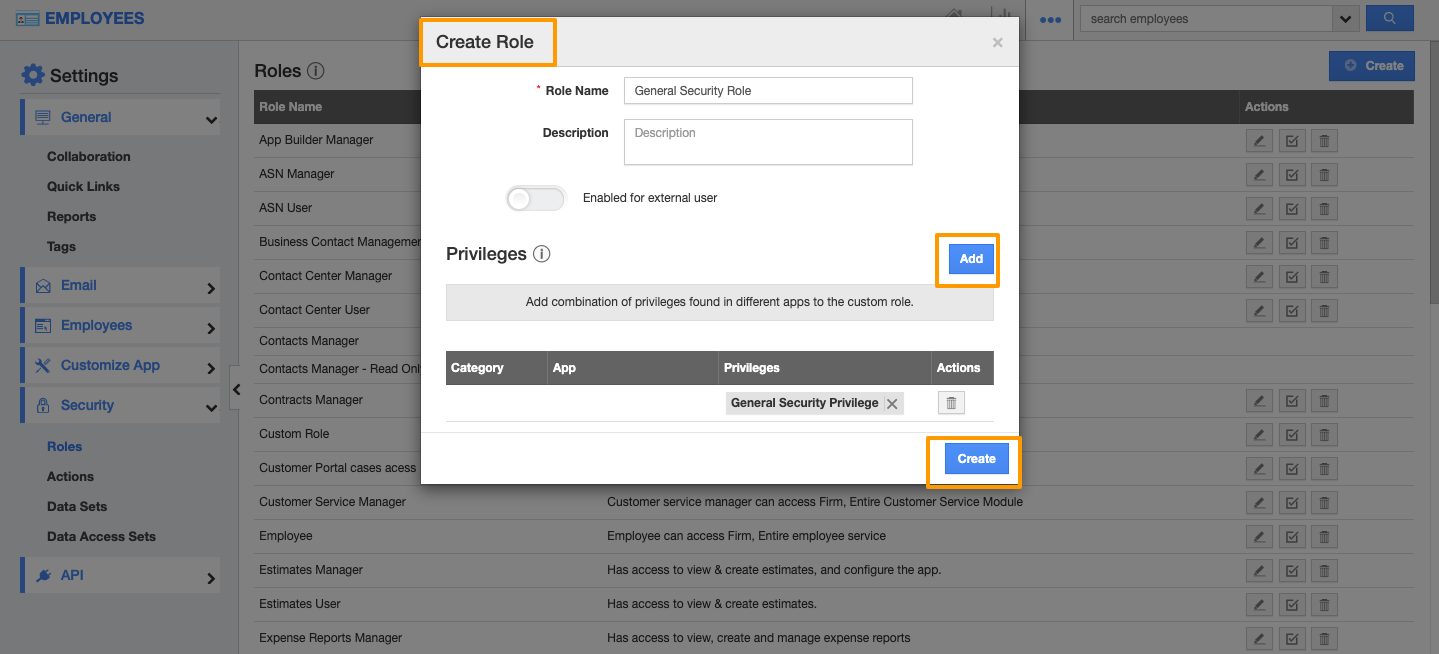Select Collaboration under General settings
1439x654 pixels.
(x=88, y=156)
